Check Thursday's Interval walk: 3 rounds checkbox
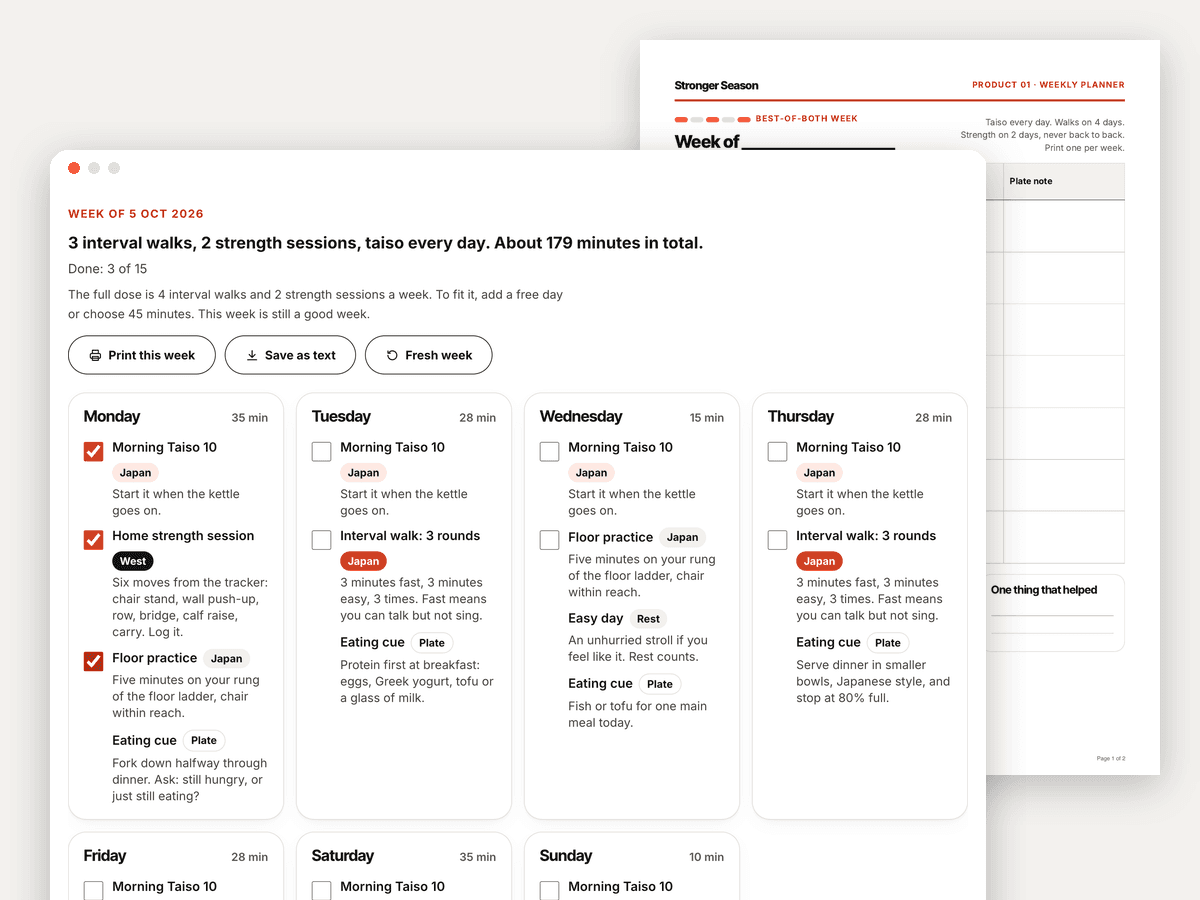 [777, 540]
